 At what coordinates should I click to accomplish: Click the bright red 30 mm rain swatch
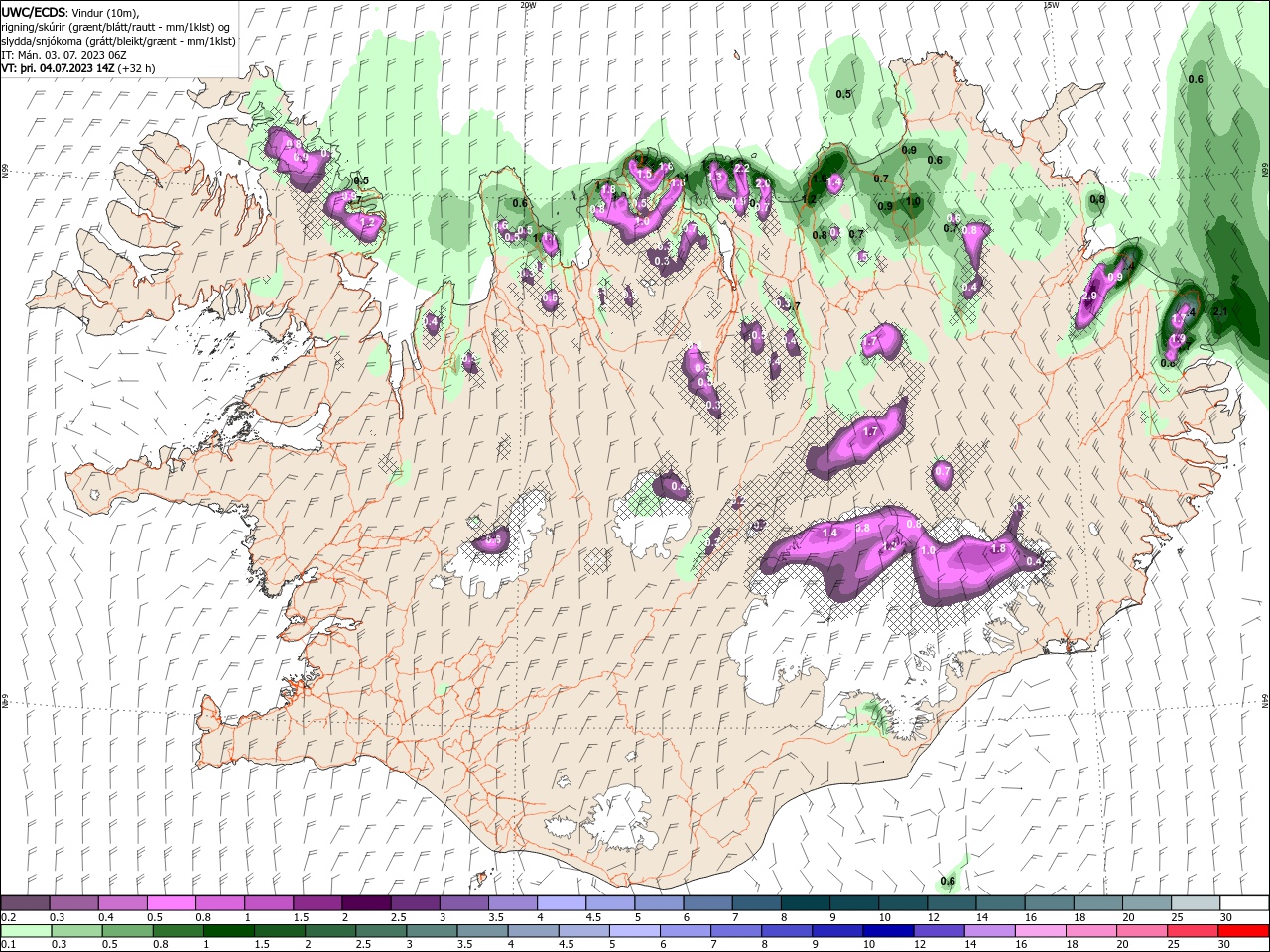1243,931
